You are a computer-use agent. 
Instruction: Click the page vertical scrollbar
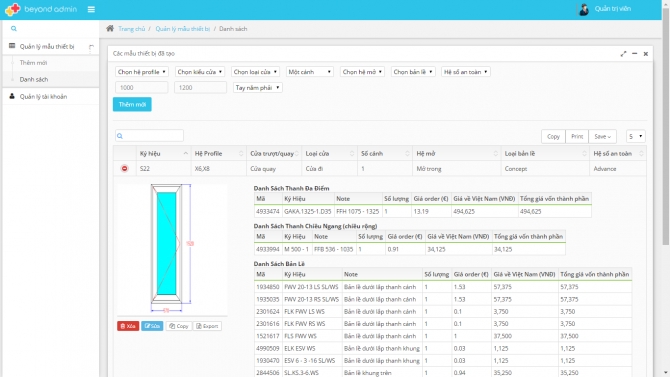pyautogui.click(x=666, y=128)
